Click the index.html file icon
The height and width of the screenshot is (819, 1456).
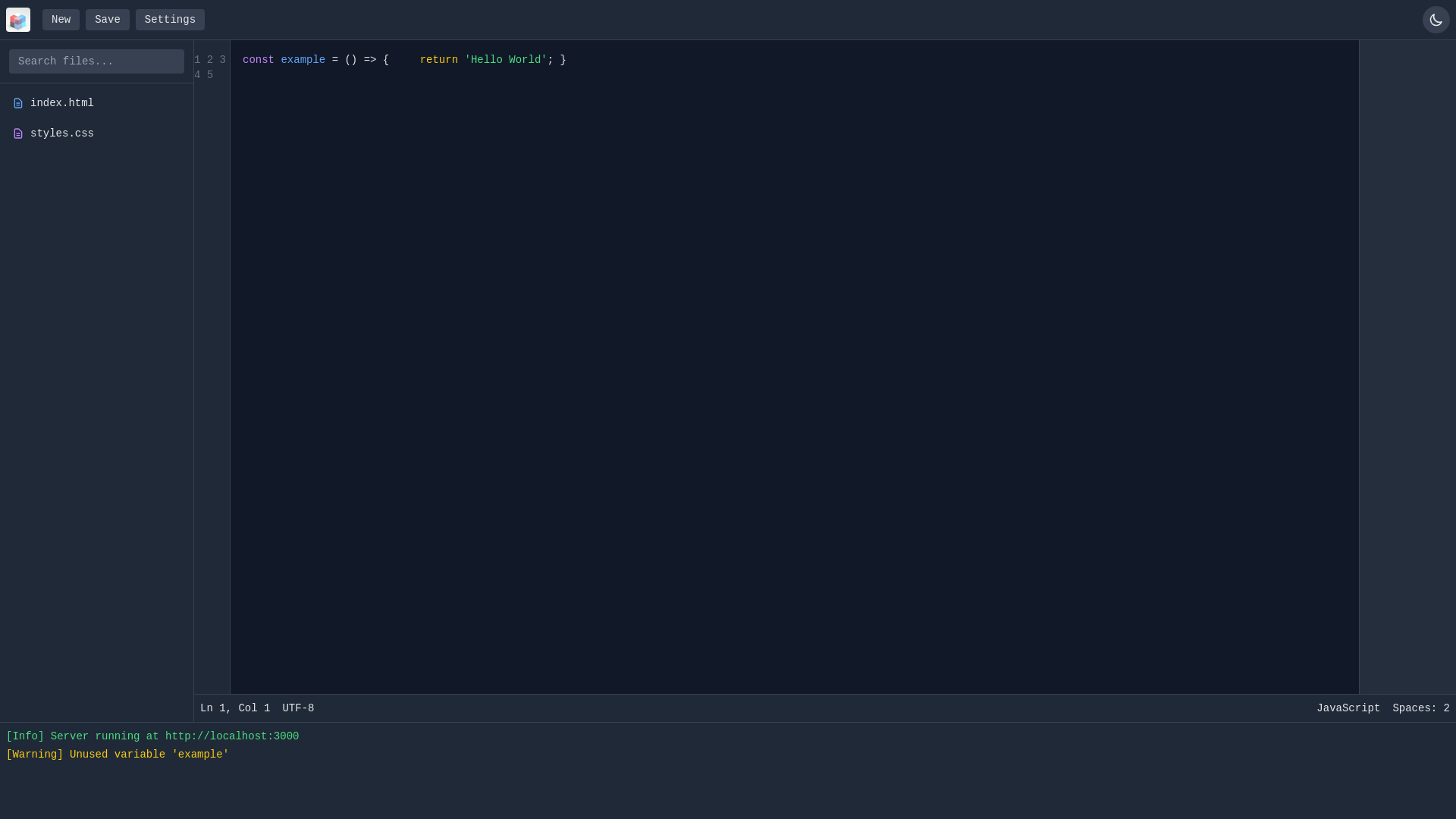pyautogui.click(x=18, y=103)
